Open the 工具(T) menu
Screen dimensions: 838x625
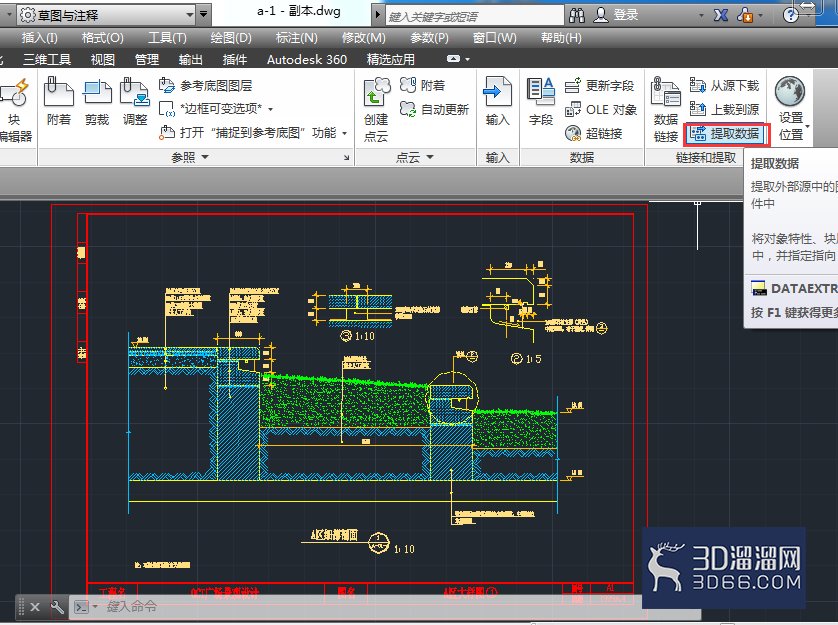click(167, 38)
